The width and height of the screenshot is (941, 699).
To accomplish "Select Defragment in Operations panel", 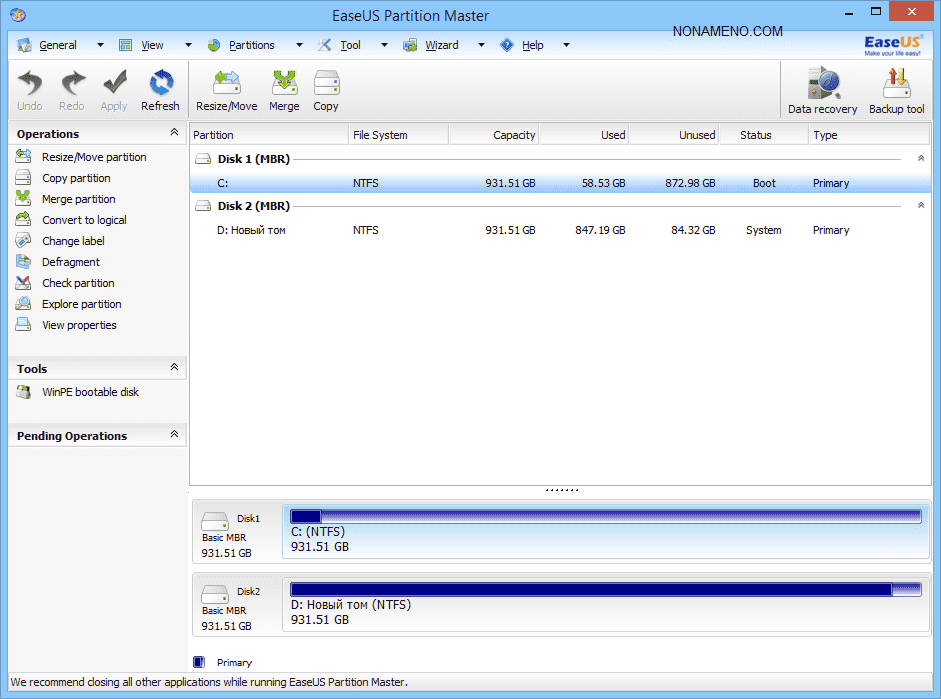I will tap(70, 262).
